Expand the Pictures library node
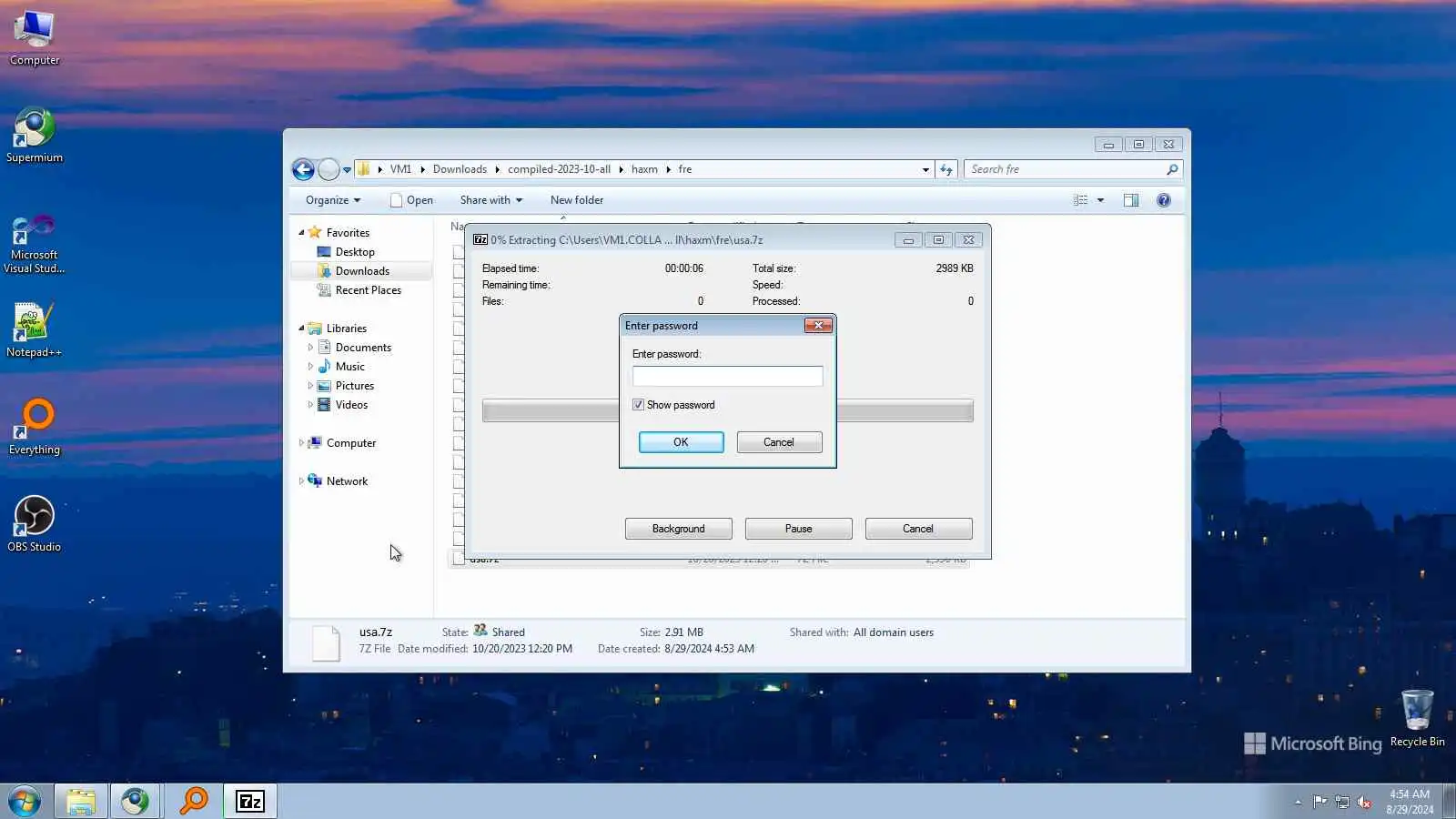Screen dimensions: 1456x819 tap(310, 386)
